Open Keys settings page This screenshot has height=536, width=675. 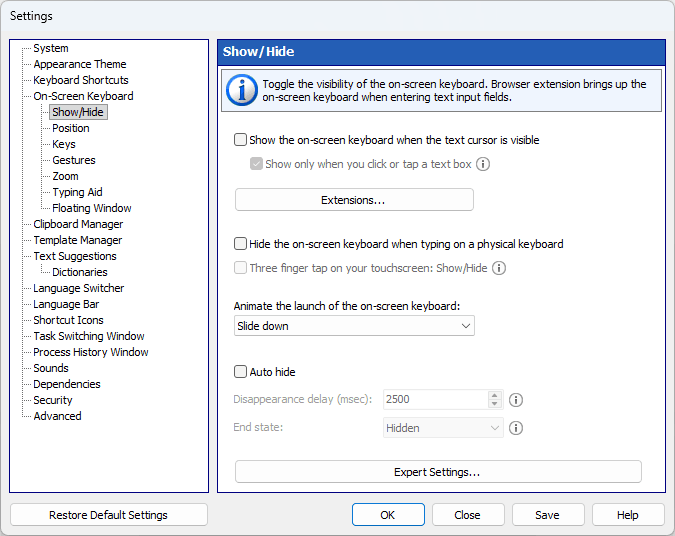click(x=64, y=144)
